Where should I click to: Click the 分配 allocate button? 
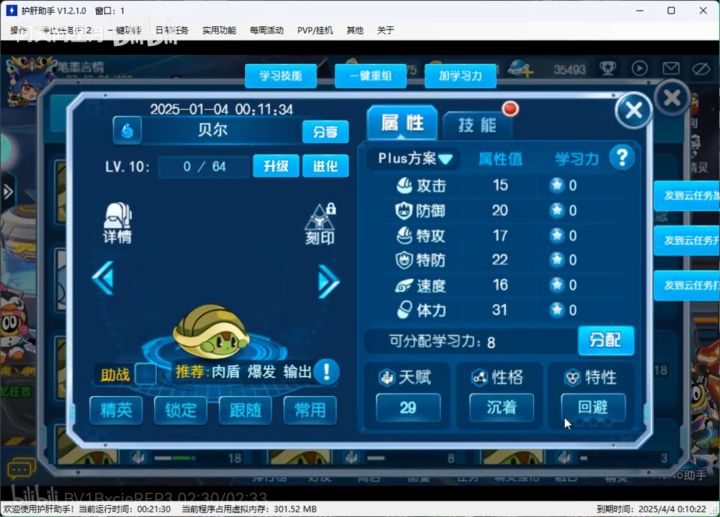(606, 340)
